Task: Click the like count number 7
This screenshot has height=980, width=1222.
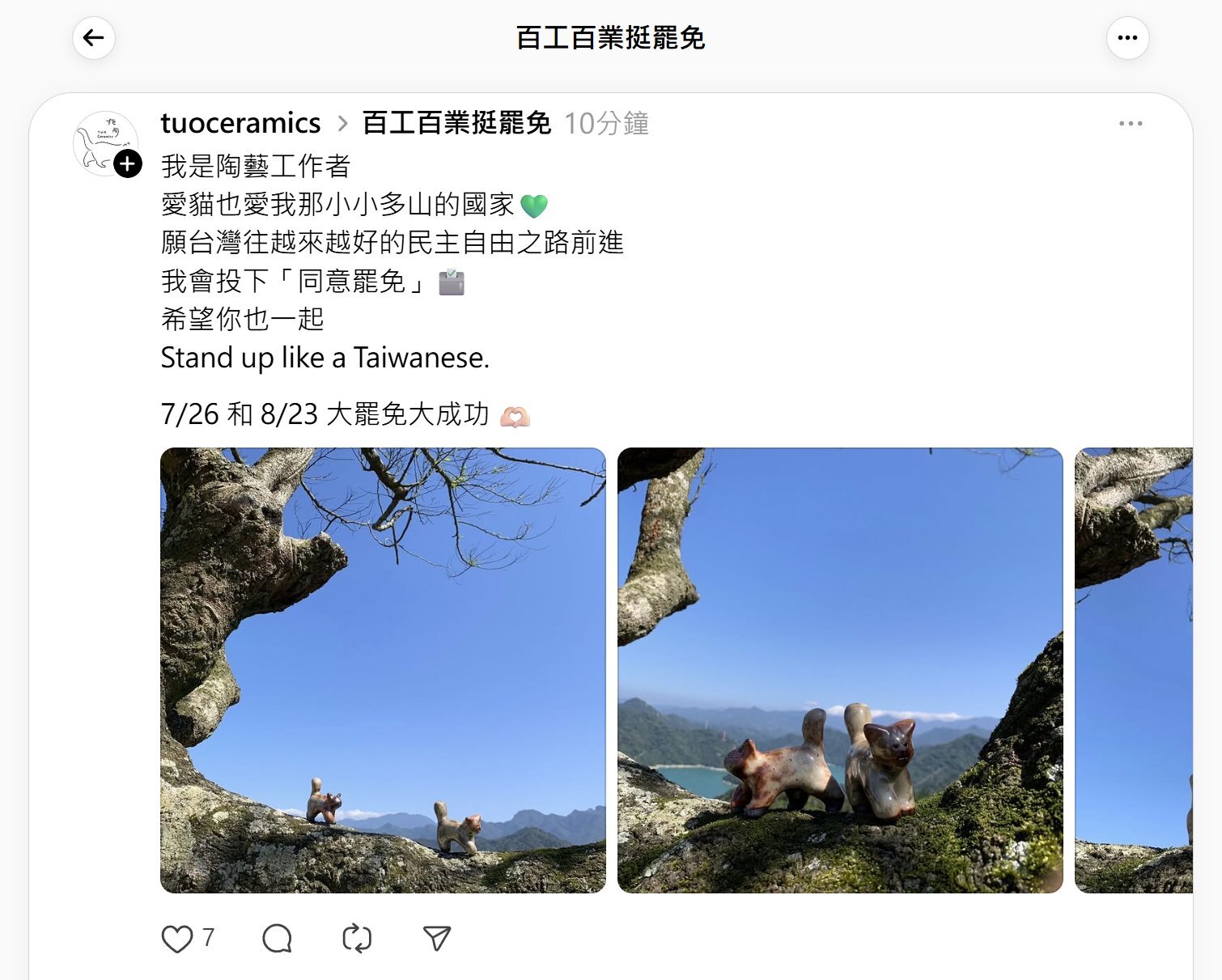Action: click(208, 938)
